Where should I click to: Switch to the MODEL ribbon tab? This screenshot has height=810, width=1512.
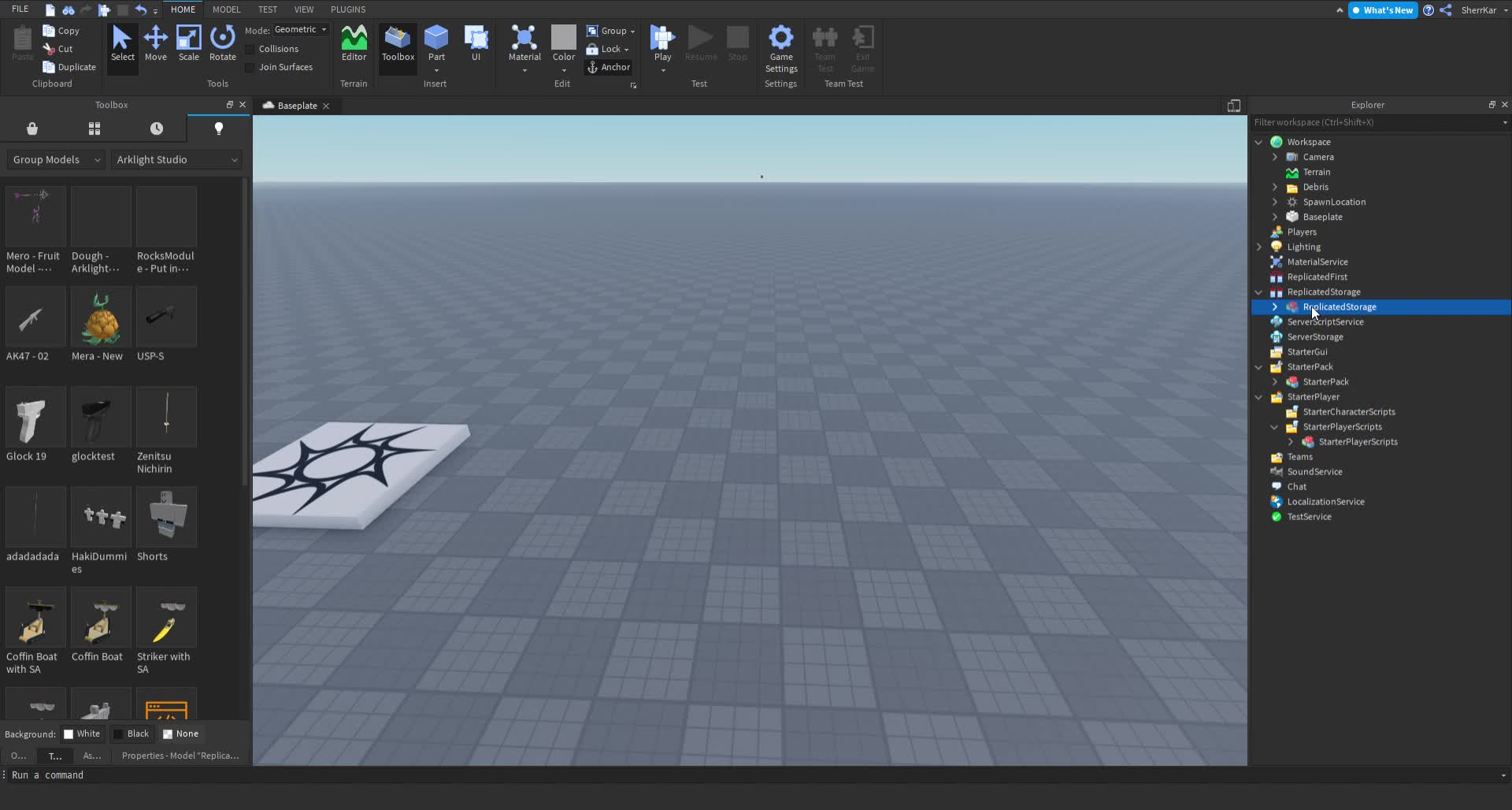(x=227, y=9)
